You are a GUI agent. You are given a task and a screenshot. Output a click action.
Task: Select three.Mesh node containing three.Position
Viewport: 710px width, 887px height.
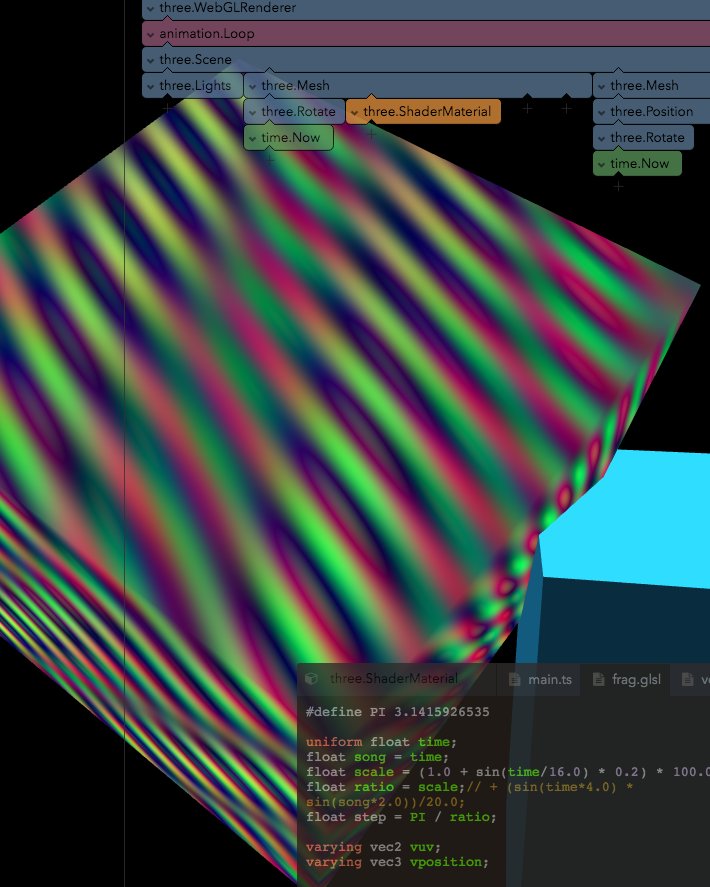651,86
